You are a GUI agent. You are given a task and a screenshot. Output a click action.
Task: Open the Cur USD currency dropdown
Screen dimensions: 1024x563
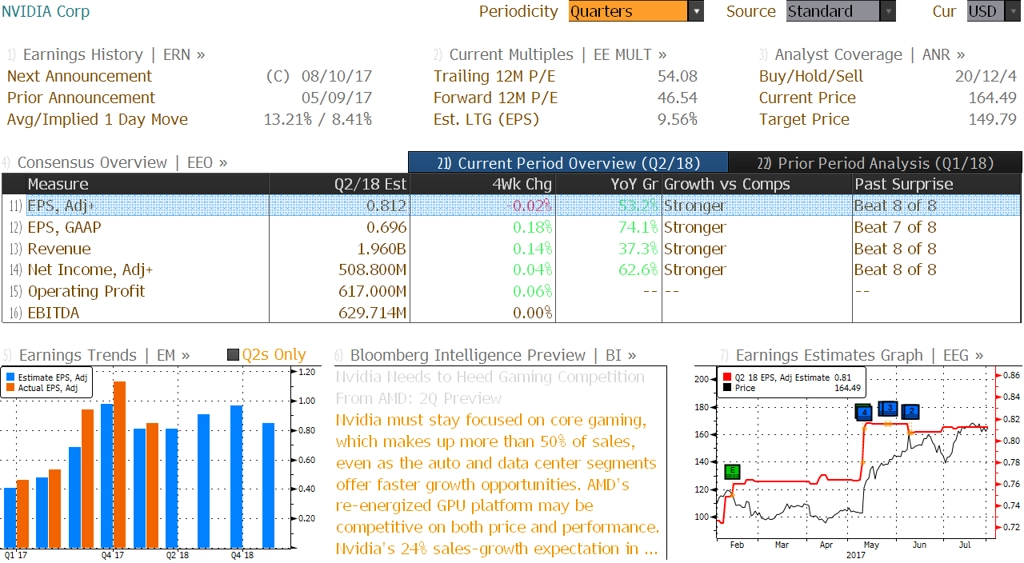(x=993, y=11)
